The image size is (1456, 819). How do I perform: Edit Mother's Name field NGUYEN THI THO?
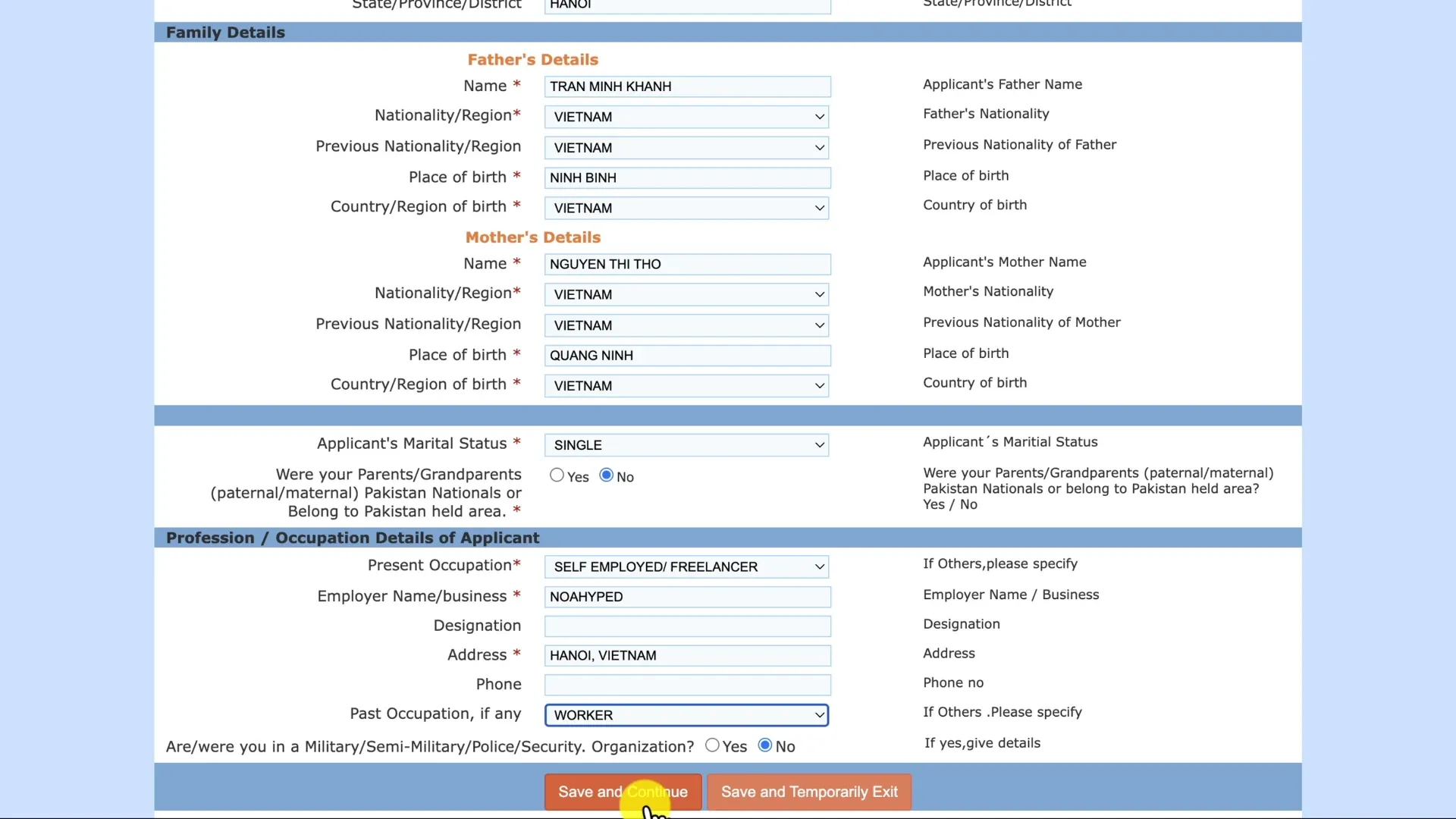point(688,264)
